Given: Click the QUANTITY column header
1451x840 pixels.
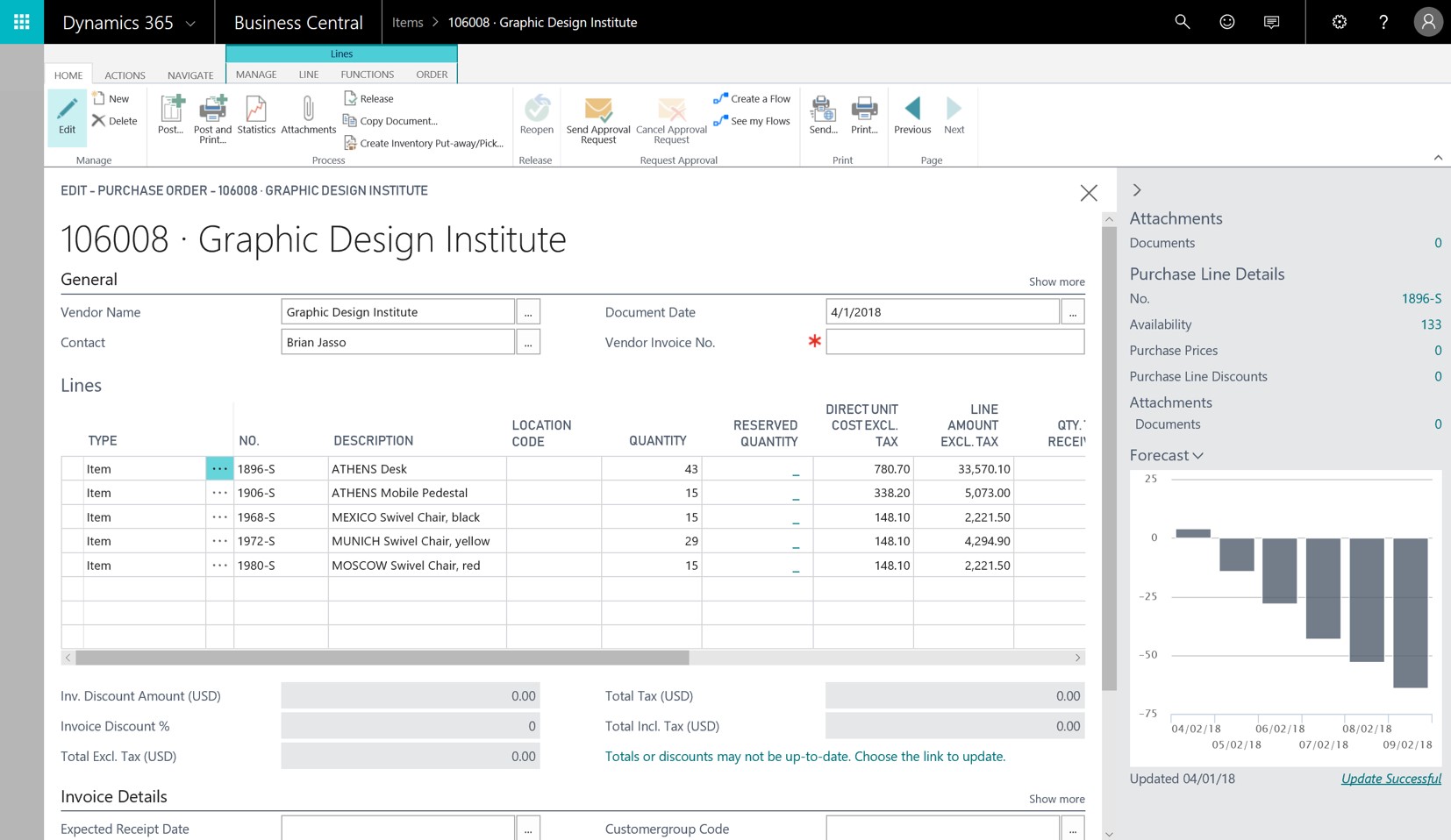Looking at the screenshot, I should coord(657,440).
